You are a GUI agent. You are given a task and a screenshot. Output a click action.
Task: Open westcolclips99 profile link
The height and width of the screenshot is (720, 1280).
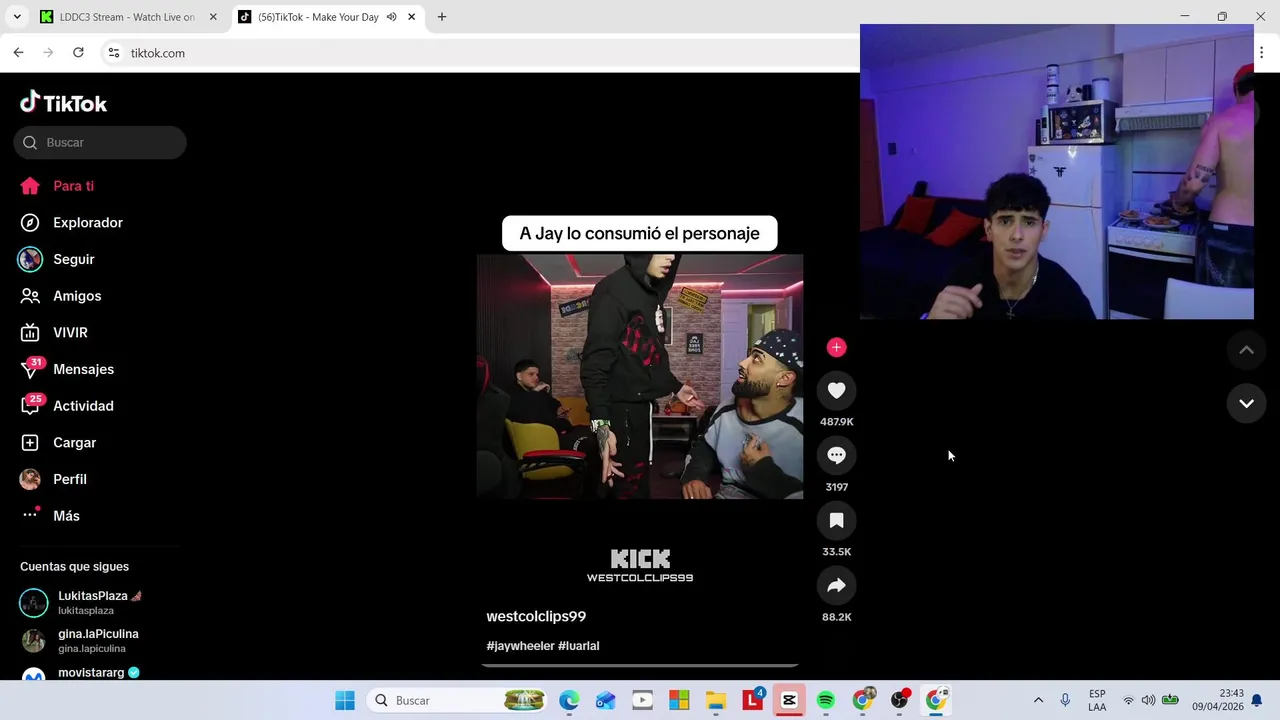tap(536, 616)
